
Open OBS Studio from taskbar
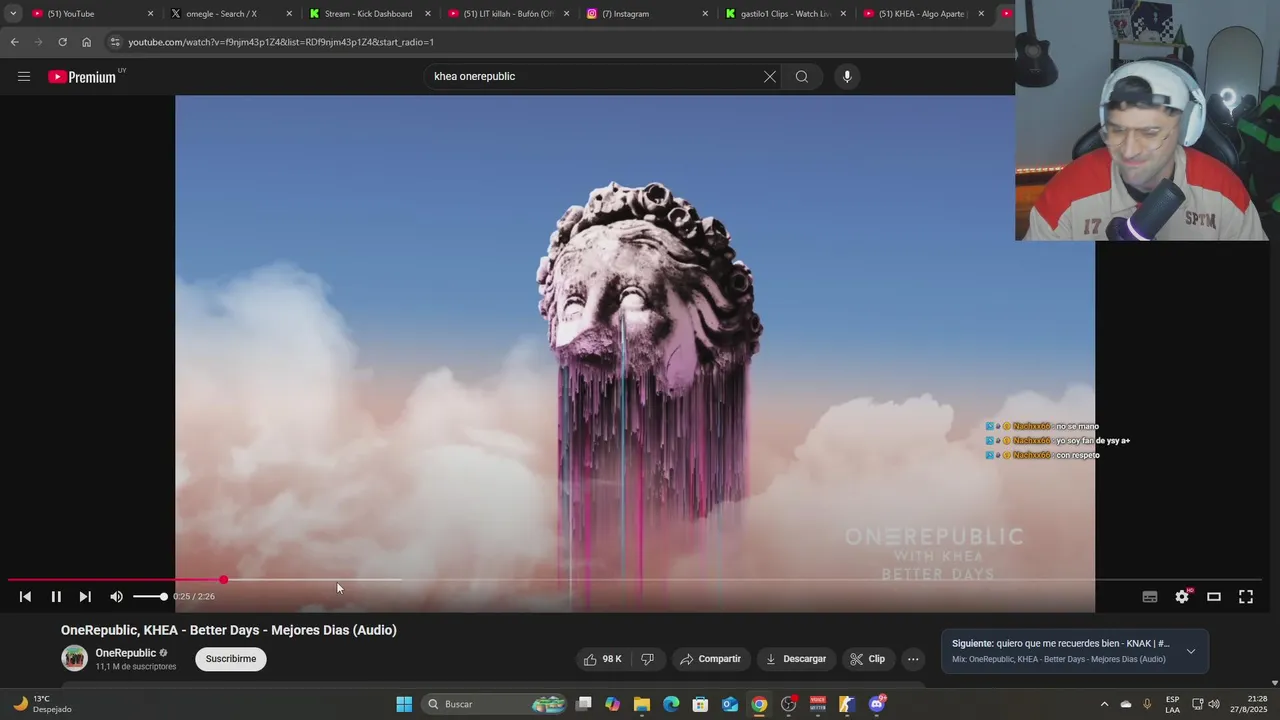click(789, 704)
